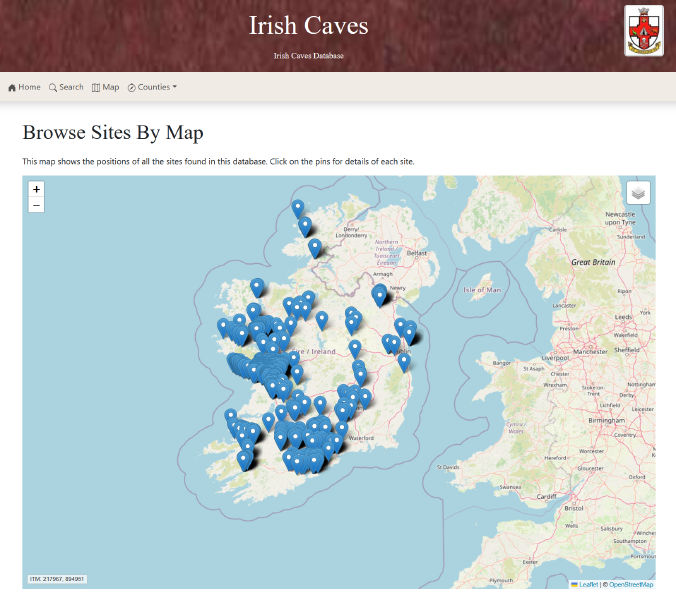Select the isolated pin in north Mayo
Screen dimensions: 676x600
(x=257, y=288)
